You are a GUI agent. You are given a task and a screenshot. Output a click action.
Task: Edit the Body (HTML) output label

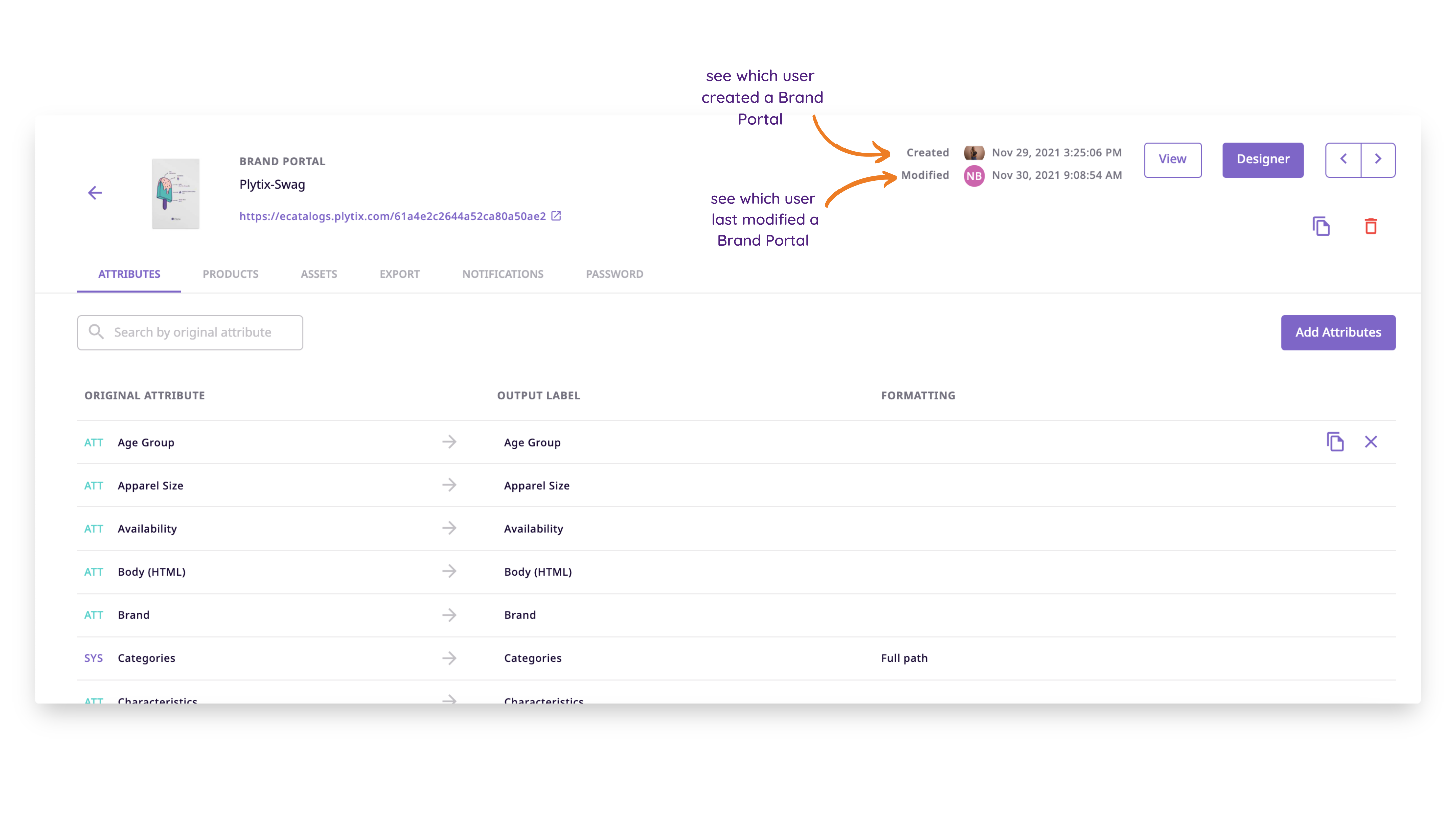pyautogui.click(x=538, y=572)
